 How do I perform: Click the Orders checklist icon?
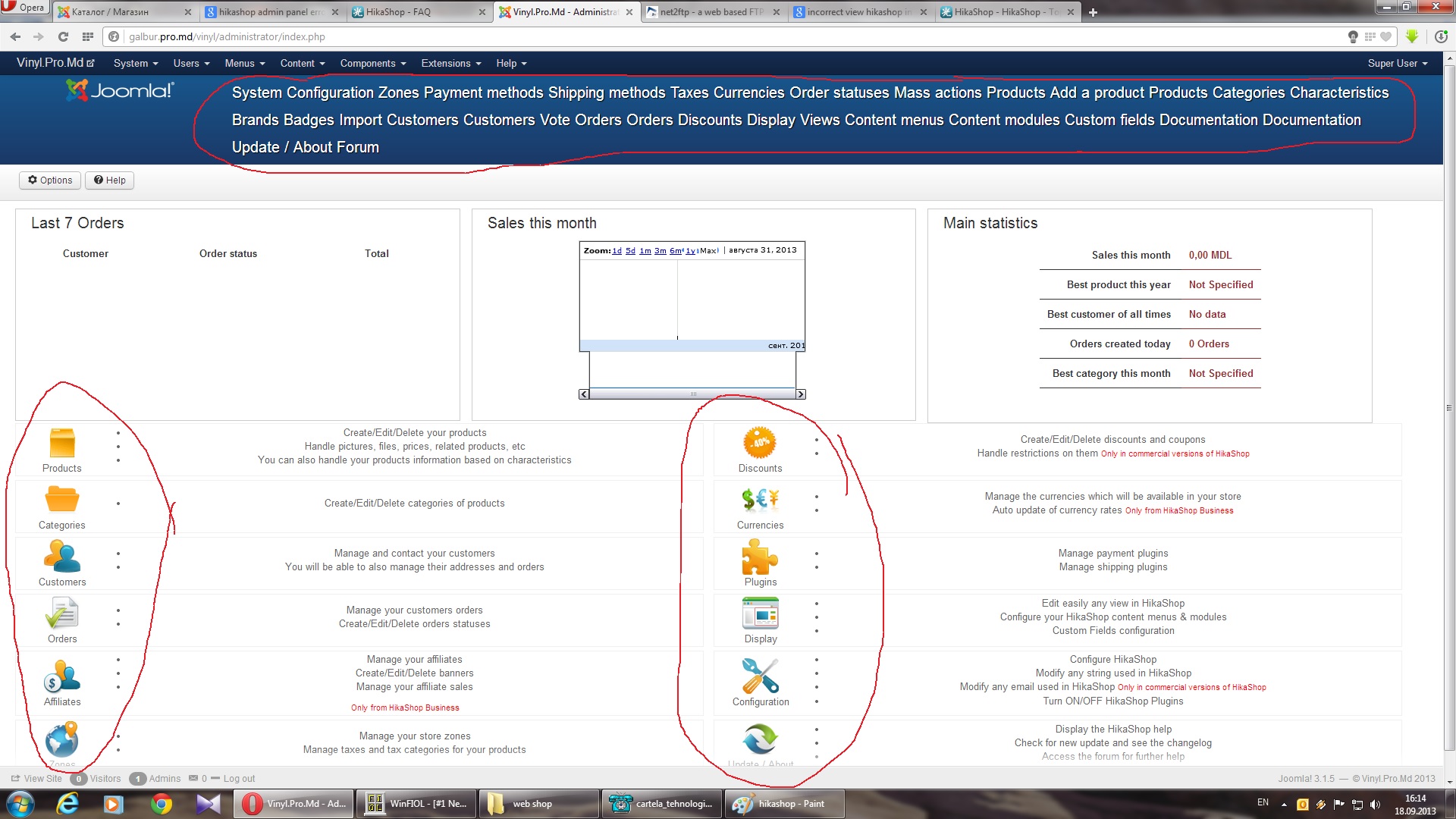click(62, 613)
